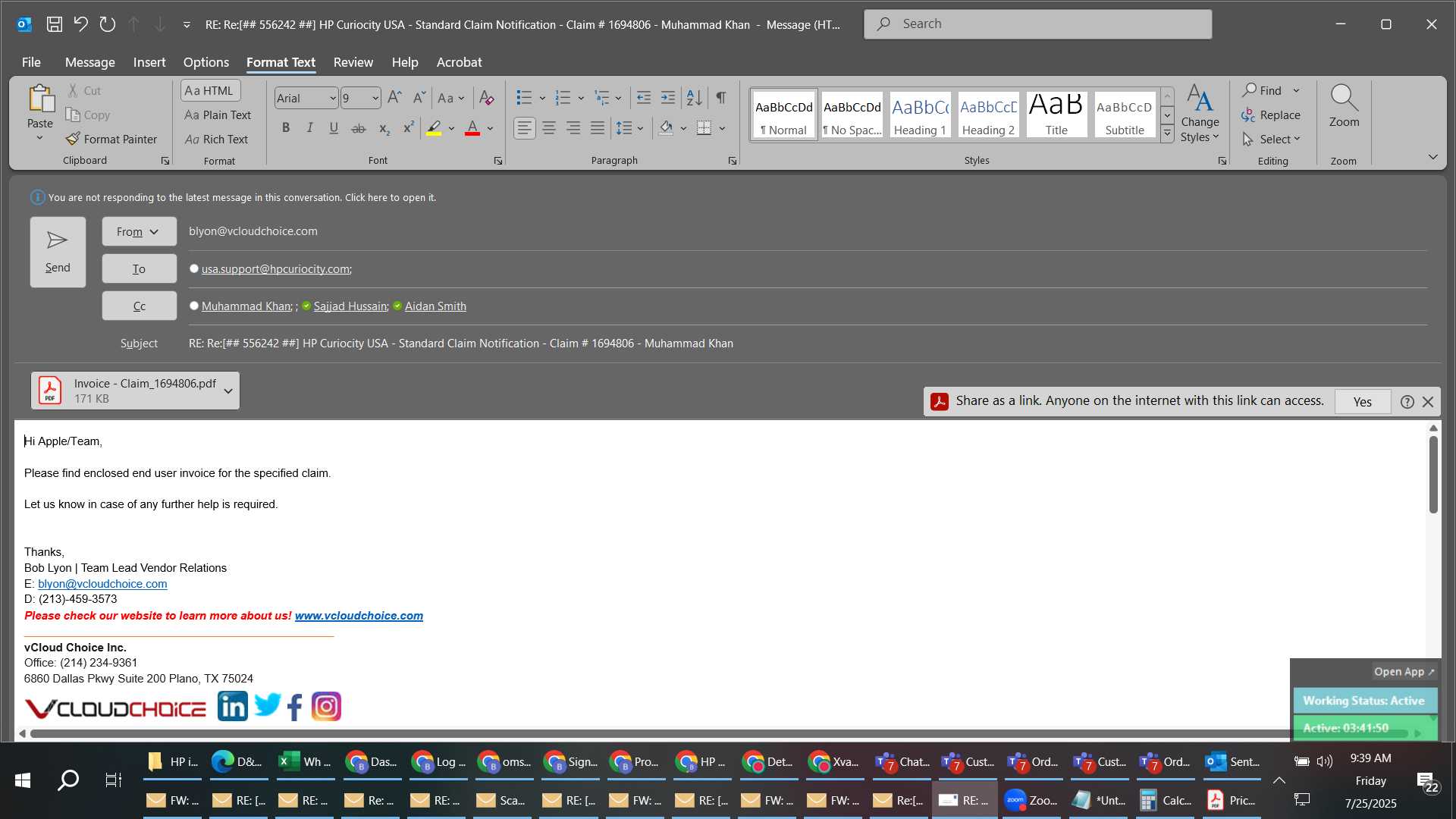Expand the Change Styles menu
Screen dimensions: 1456x819
click(x=1200, y=114)
